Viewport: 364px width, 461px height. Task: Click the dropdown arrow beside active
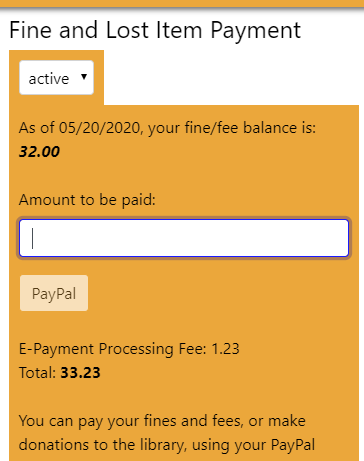[x=84, y=77]
